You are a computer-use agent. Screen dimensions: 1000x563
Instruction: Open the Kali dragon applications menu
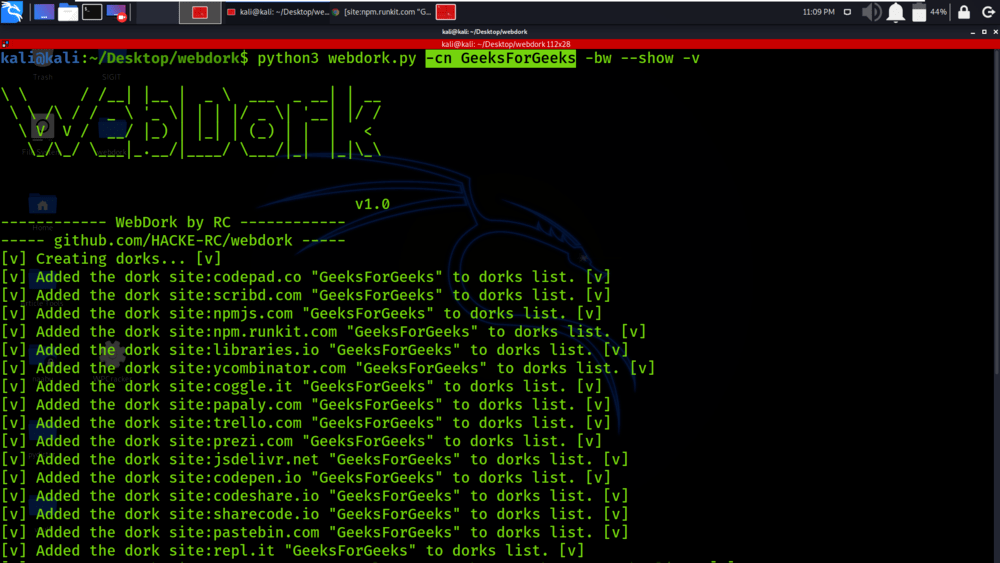pos(12,11)
